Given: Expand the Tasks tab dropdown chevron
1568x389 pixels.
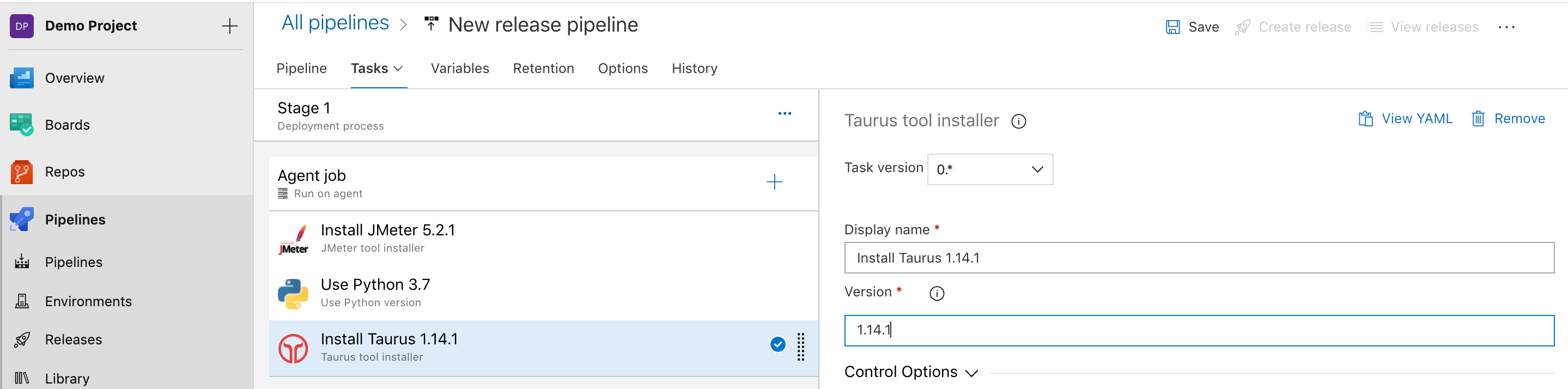Looking at the screenshot, I should point(399,68).
